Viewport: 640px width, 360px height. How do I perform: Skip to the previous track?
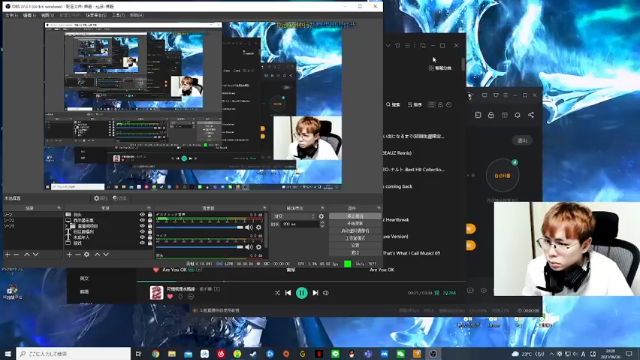coord(288,293)
